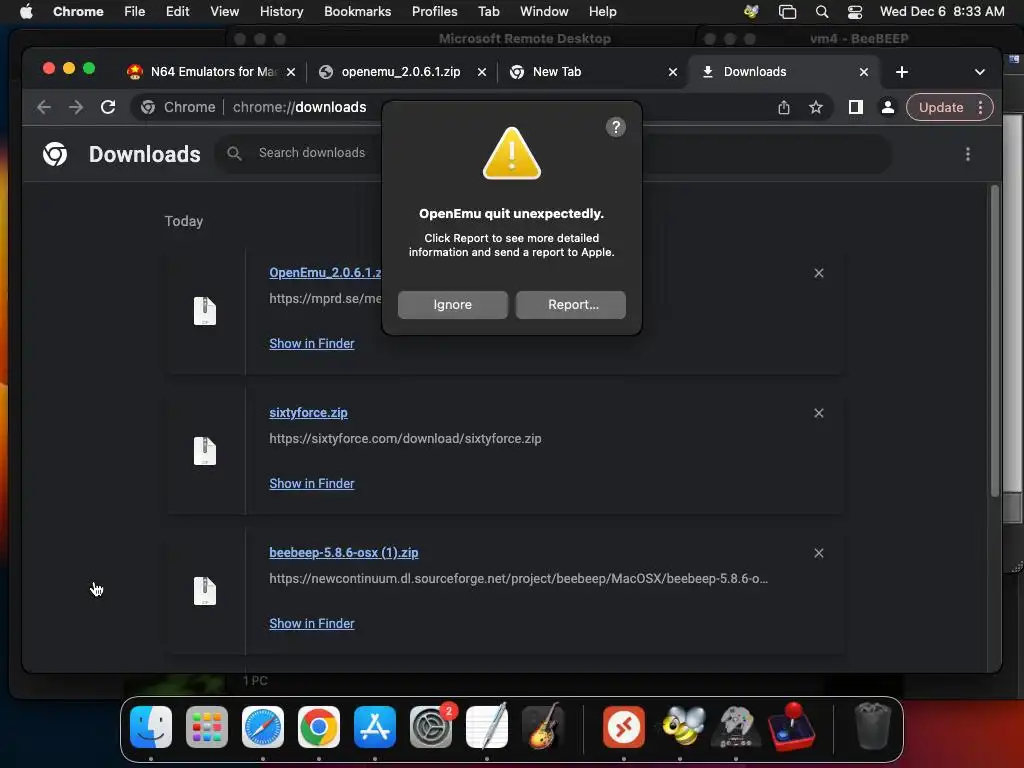
Task: Open the beebeep-5.8.6-osx (1).zip link
Action: [x=344, y=552]
